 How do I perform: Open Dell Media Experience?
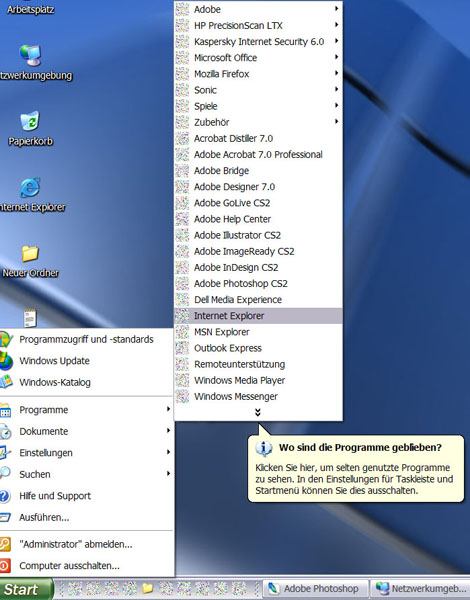(x=258, y=300)
